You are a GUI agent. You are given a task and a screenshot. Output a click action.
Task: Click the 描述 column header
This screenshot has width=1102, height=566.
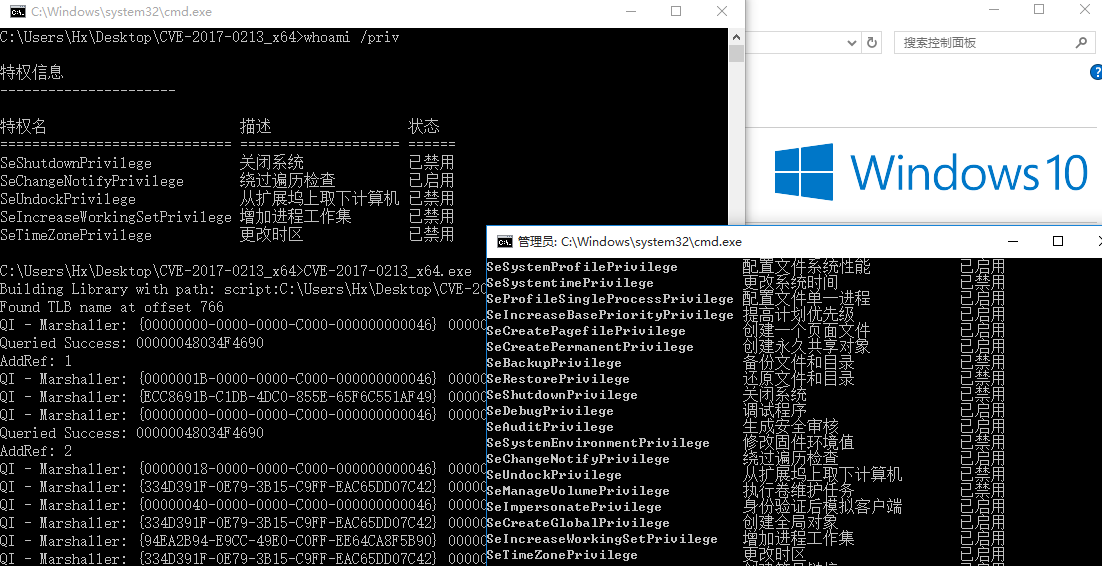[255, 127]
